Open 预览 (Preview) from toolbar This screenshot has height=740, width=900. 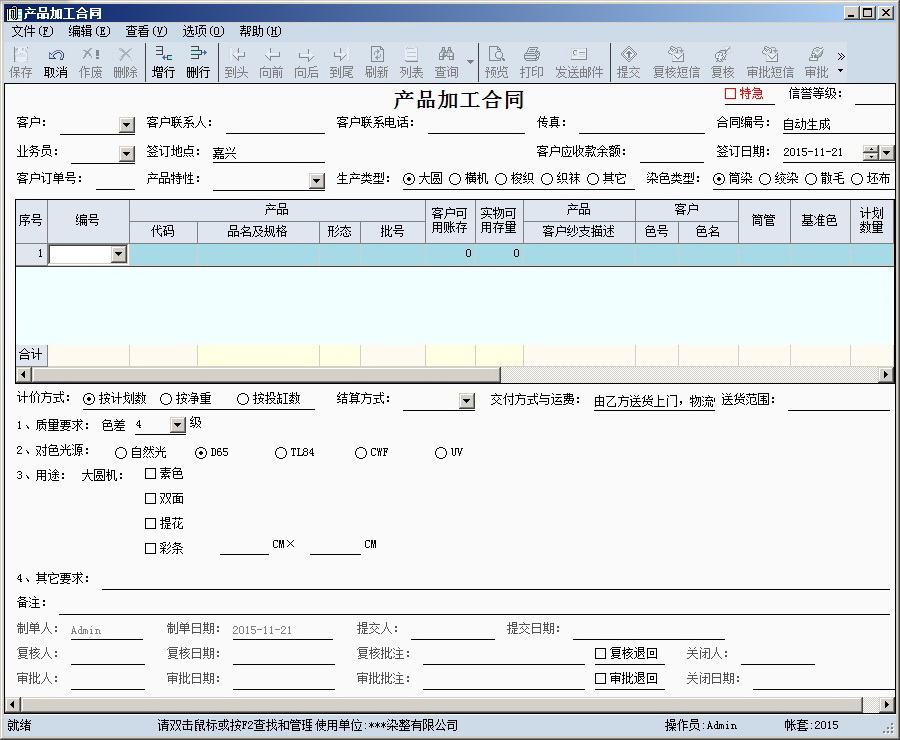tap(496, 62)
